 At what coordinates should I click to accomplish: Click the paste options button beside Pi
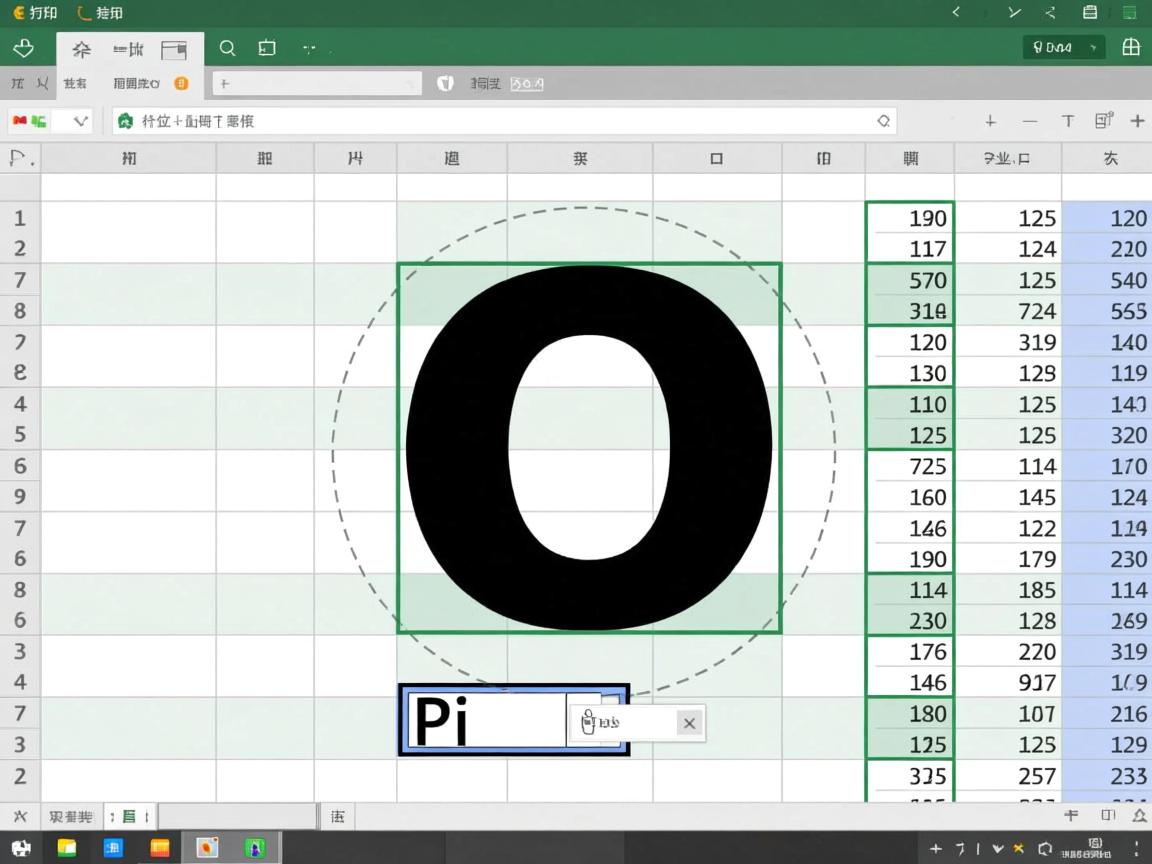589,722
